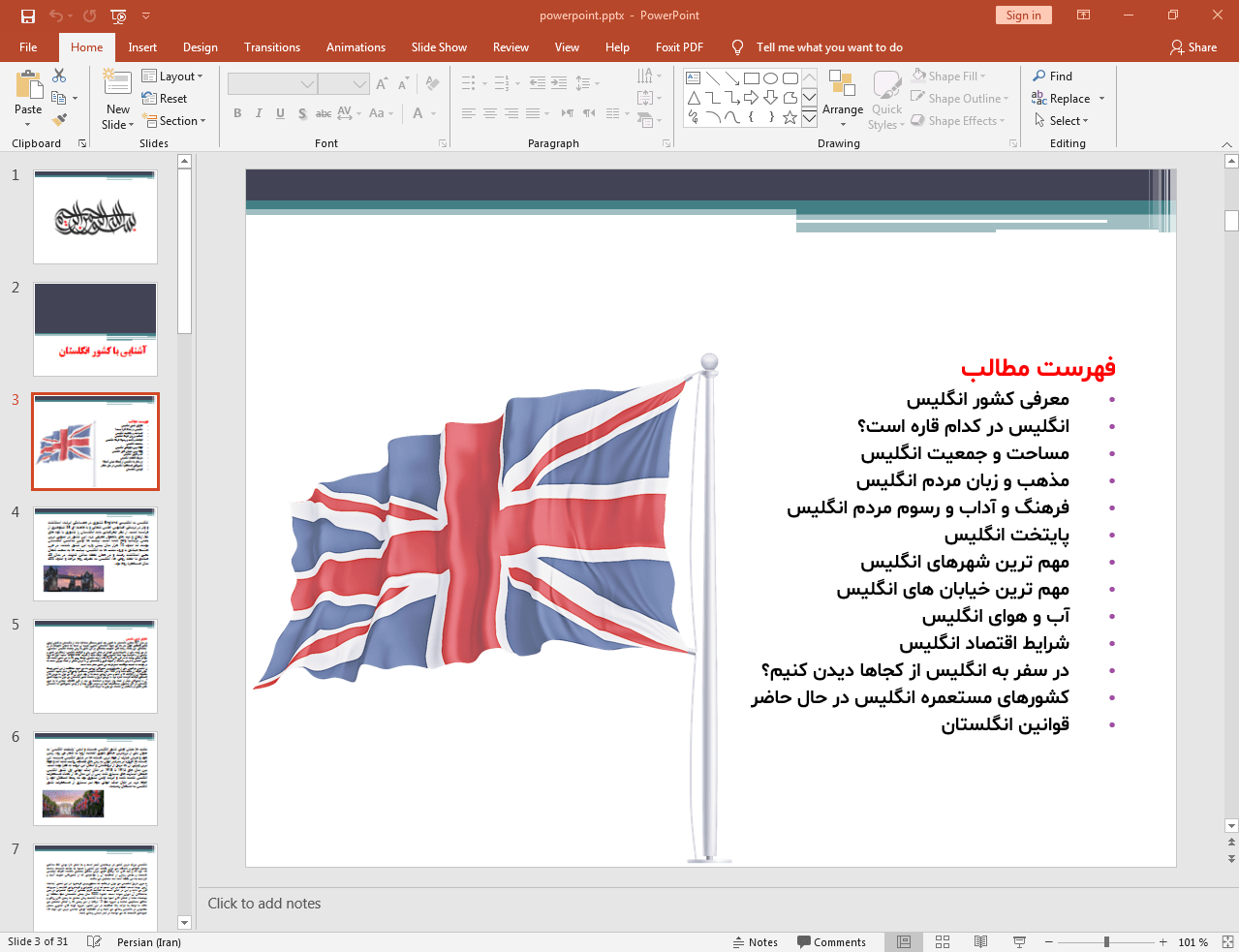Toggle Notes pane in status bar

[x=756, y=942]
